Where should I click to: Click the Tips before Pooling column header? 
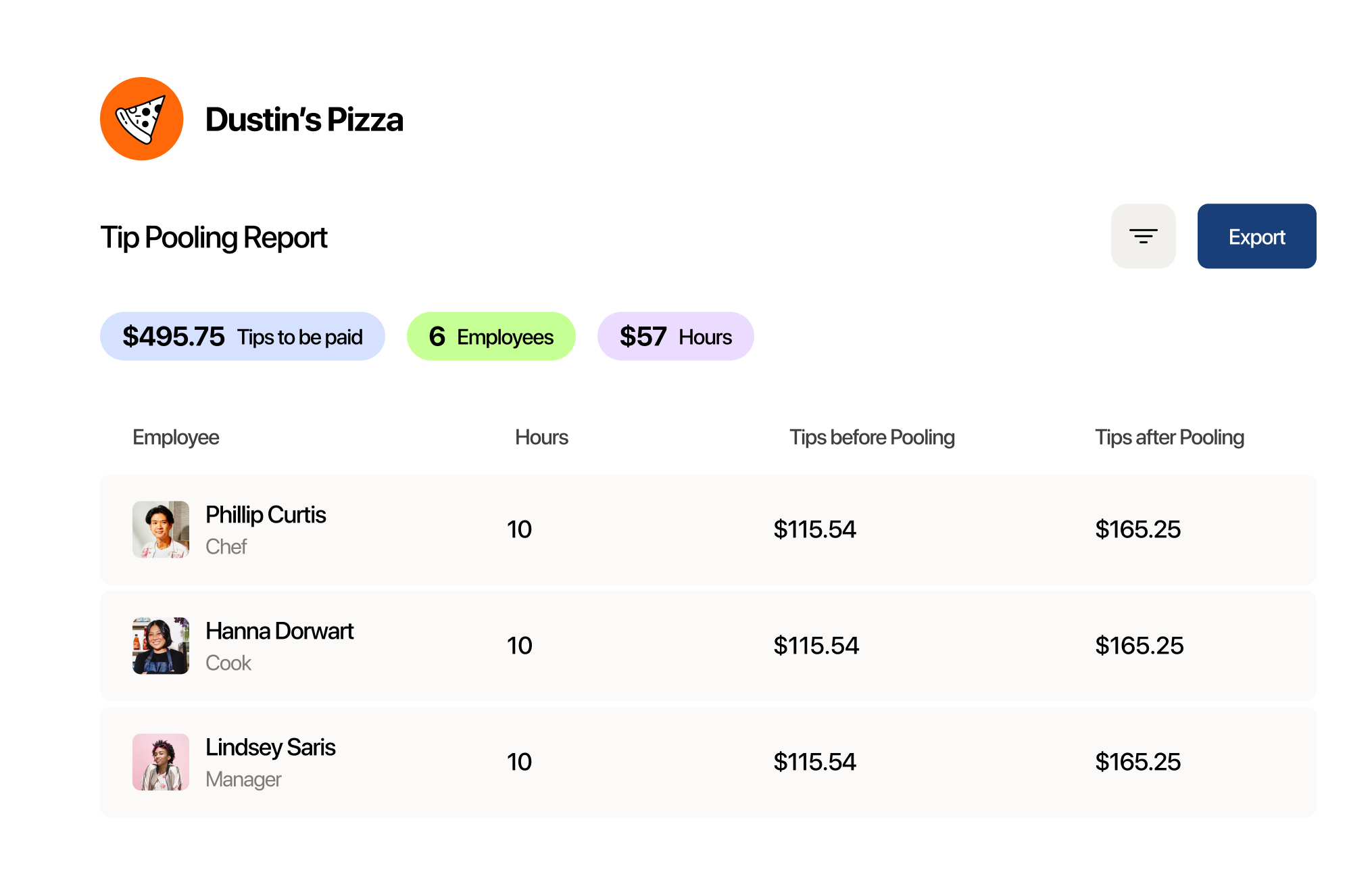(871, 437)
